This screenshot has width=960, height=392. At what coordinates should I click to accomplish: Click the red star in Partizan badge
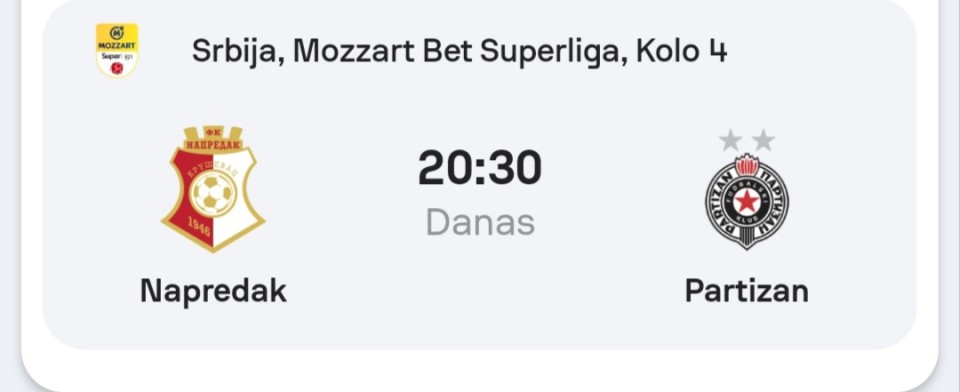746,202
